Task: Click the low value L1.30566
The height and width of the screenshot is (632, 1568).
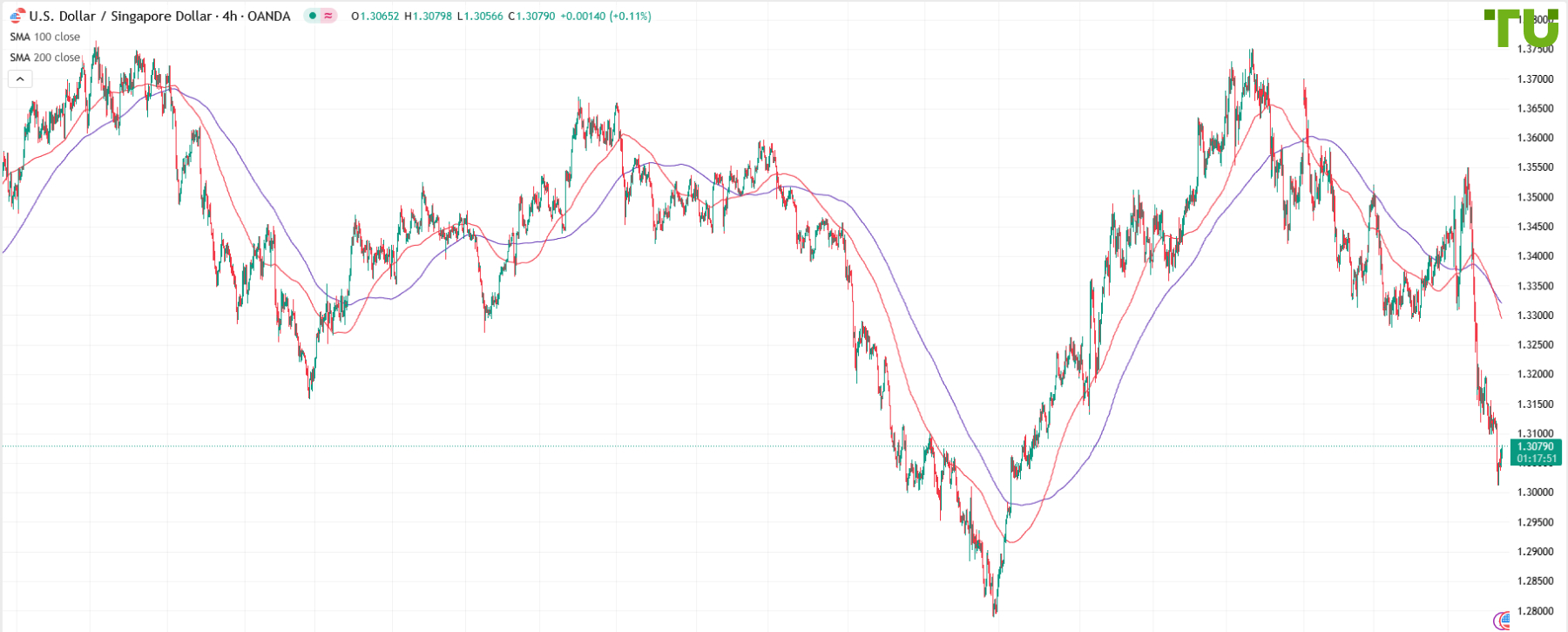Action: point(480,16)
